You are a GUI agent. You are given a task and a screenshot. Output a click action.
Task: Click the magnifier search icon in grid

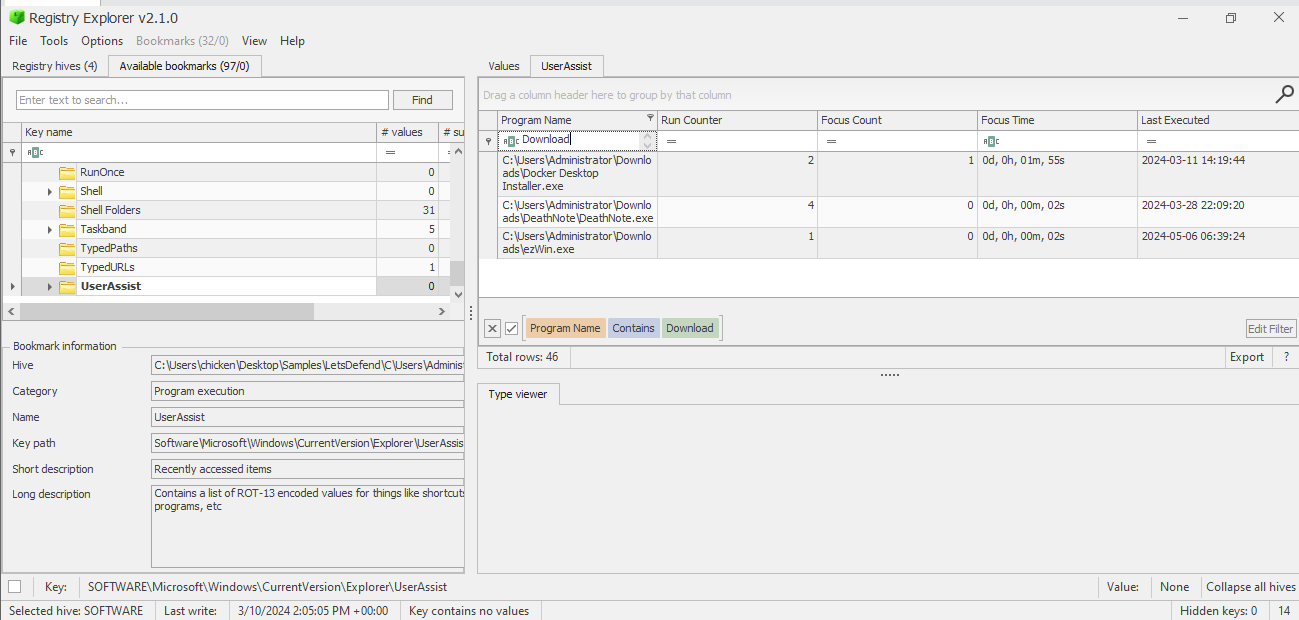point(1284,95)
